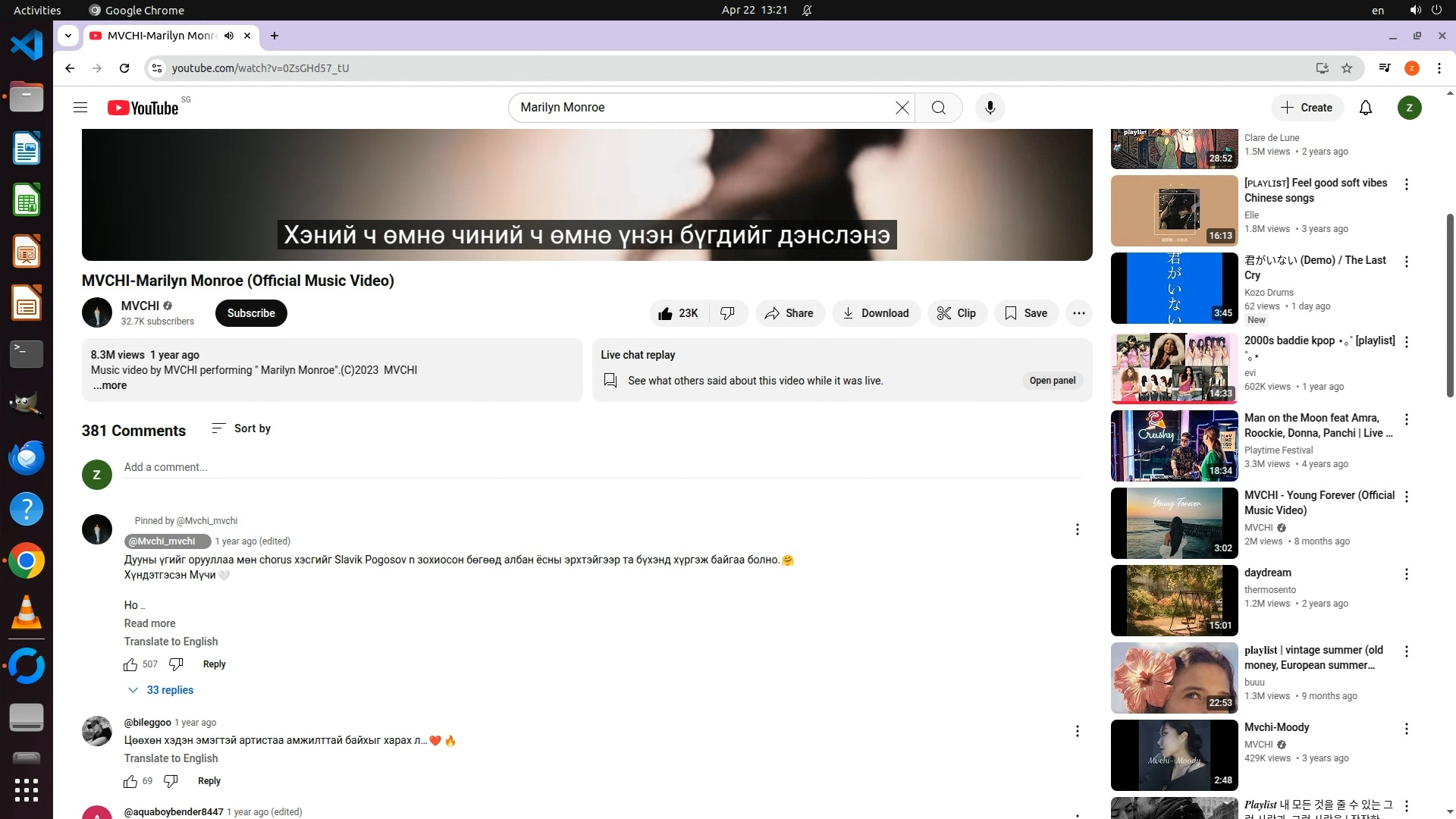Click Translate to English on pinned comment
Viewport: 1456px width, 819px height.
tap(171, 642)
